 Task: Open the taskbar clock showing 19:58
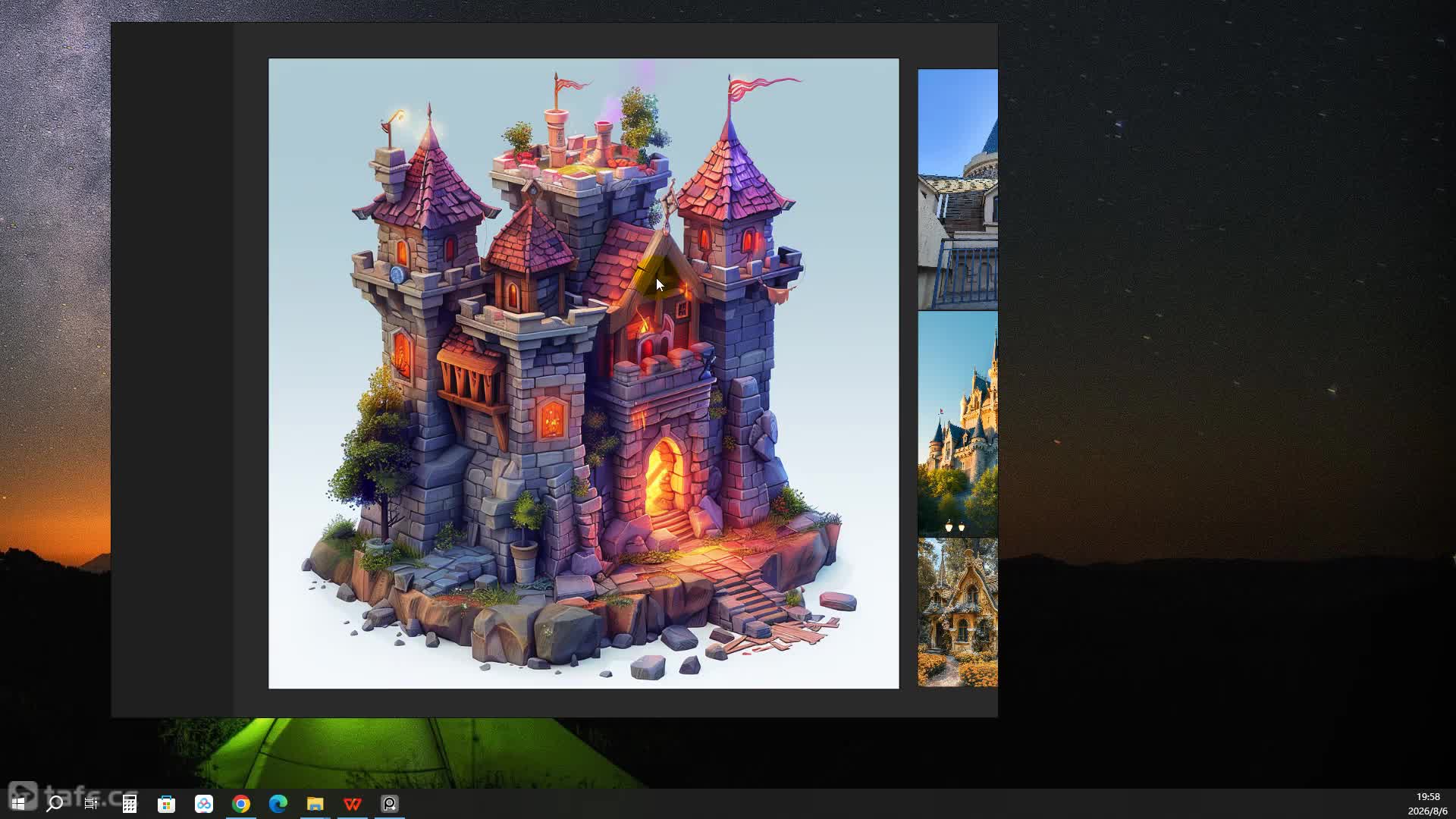coord(1427,804)
